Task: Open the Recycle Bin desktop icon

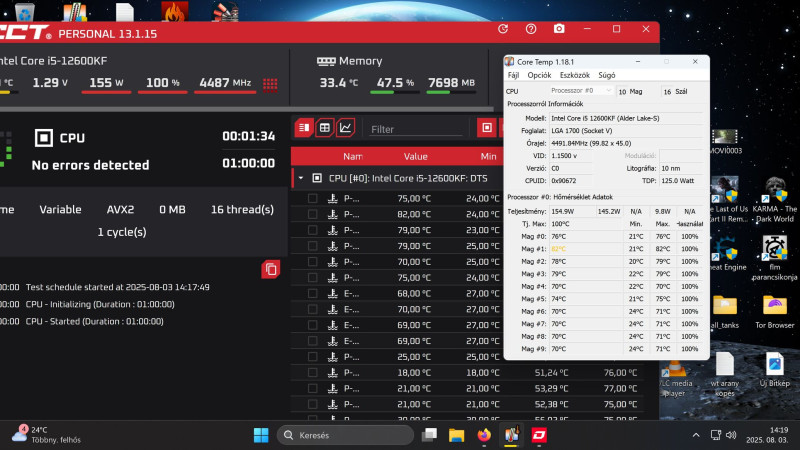Action: [24, 11]
